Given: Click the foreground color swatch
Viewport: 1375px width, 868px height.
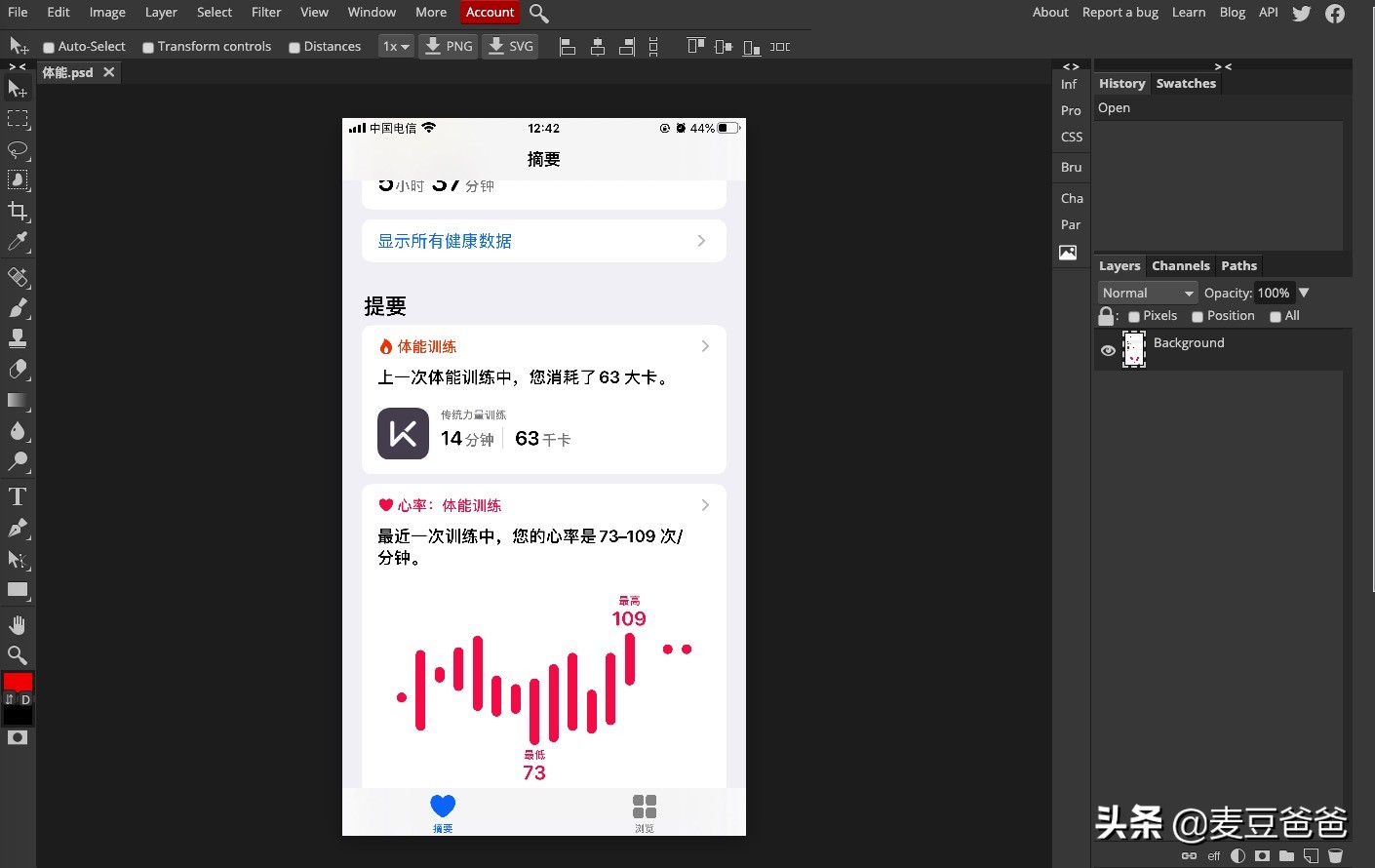Looking at the screenshot, I should pyautogui.click(x=18, y=682).
